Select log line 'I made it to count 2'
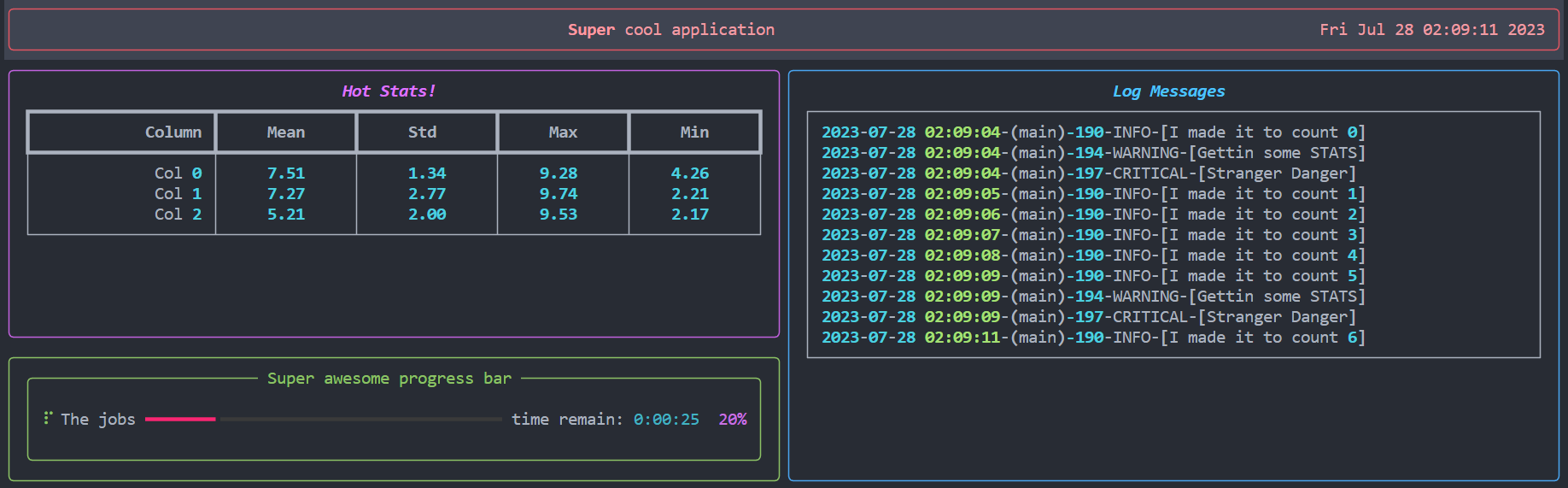The height and width of the screenshot is (488, 1568). coord(1094,215)
